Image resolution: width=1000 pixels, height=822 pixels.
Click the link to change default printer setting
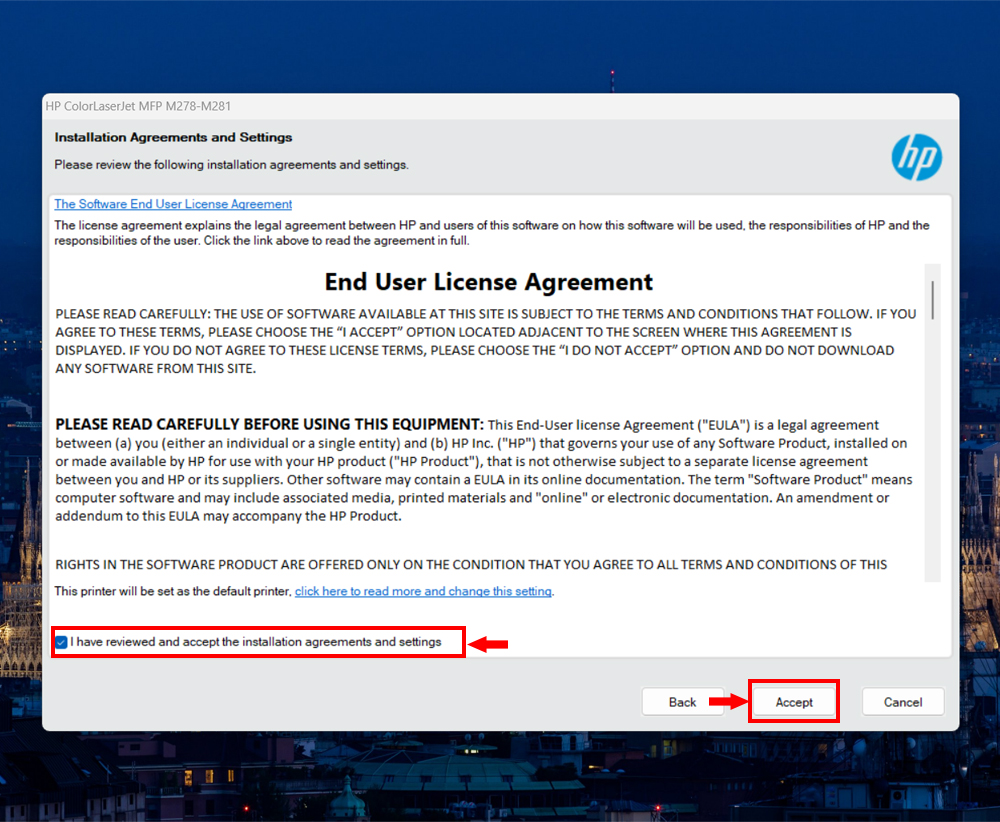click(x=423, y=591)
